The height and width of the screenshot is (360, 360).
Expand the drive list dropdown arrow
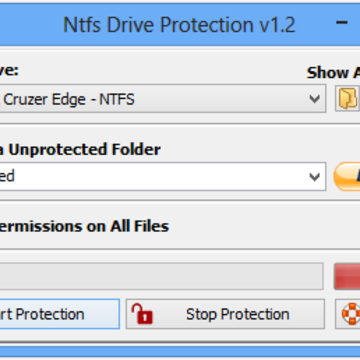click(314, 99)
